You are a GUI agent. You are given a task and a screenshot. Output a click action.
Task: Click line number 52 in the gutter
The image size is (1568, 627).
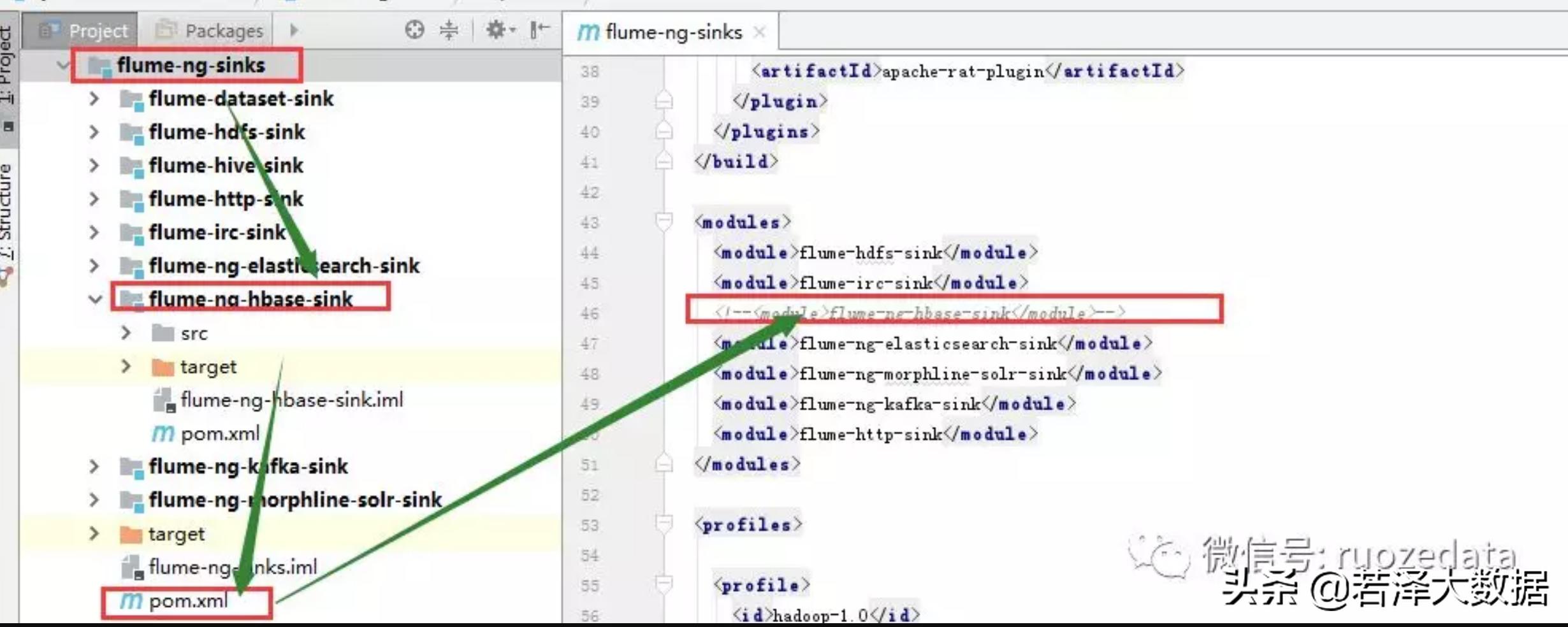590,494
